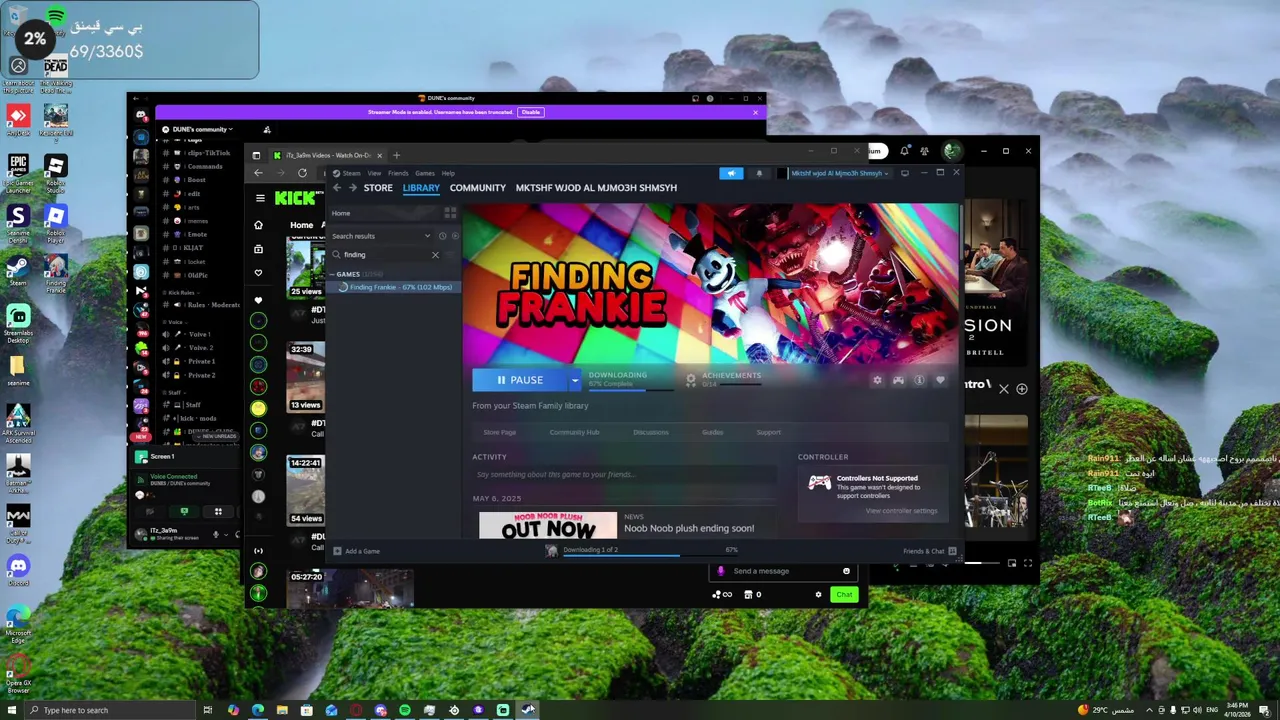Add Finding Frankie to favorites heart icon
This screenshot has height=720, width=1280.
point(940,380)
